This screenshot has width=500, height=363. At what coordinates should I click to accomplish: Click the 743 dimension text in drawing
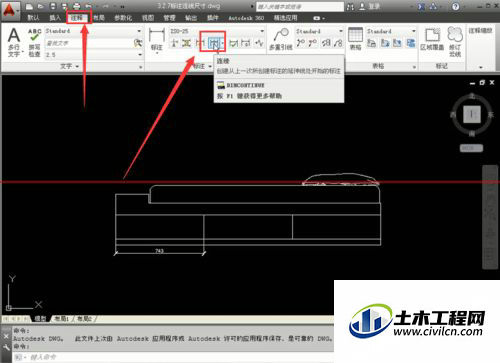click(159, 251)
